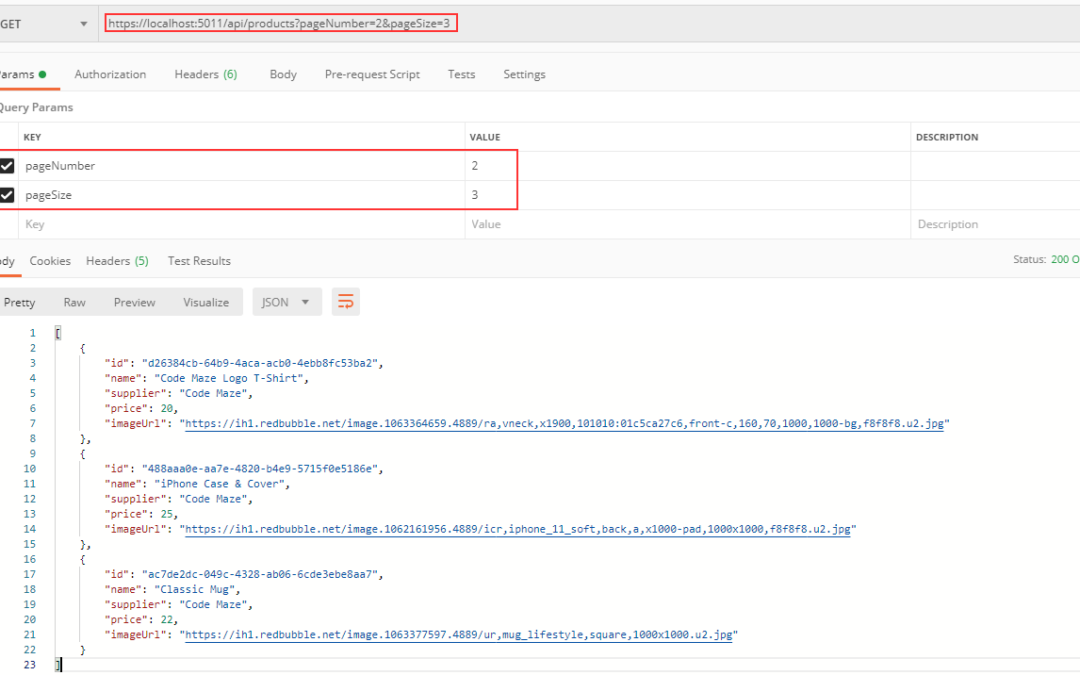Open the Classic Mug image URL link
The width and height of the screenshot is (1080, 675).
click(458, 635)
